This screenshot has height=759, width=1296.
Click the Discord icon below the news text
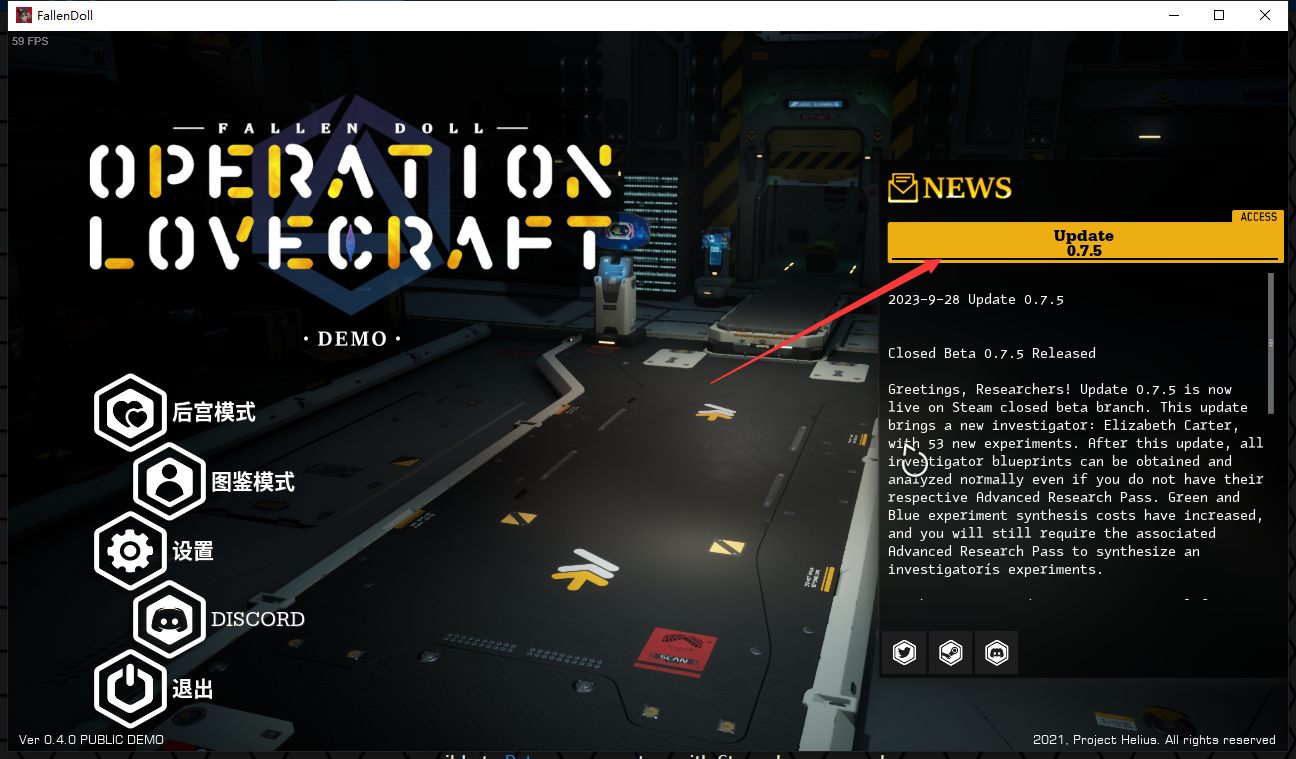(996, 653)
